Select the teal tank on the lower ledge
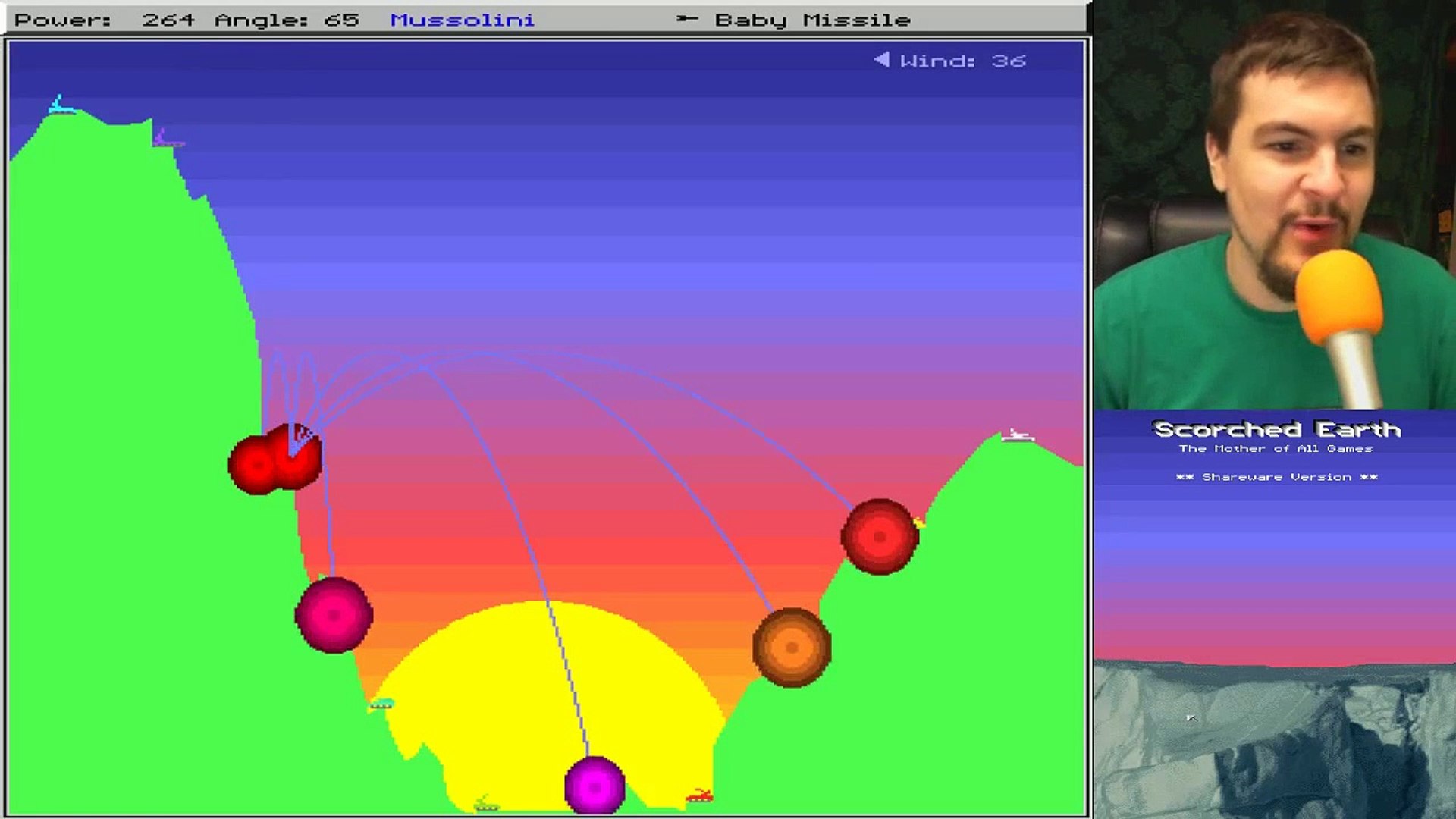This screenshot has height=819, width=1456. point(381,703)
